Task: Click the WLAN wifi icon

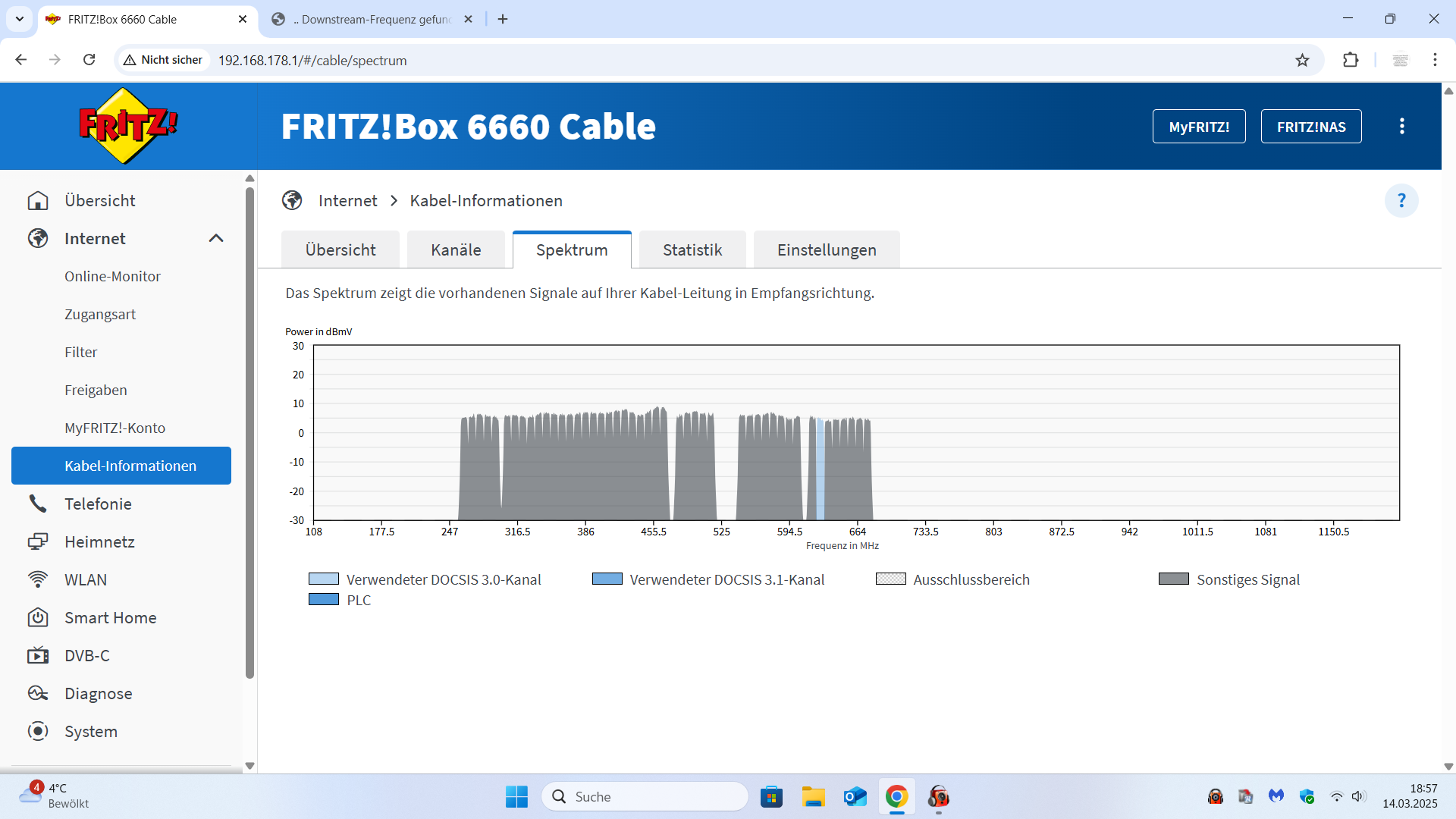Action: tap(38, 579)
